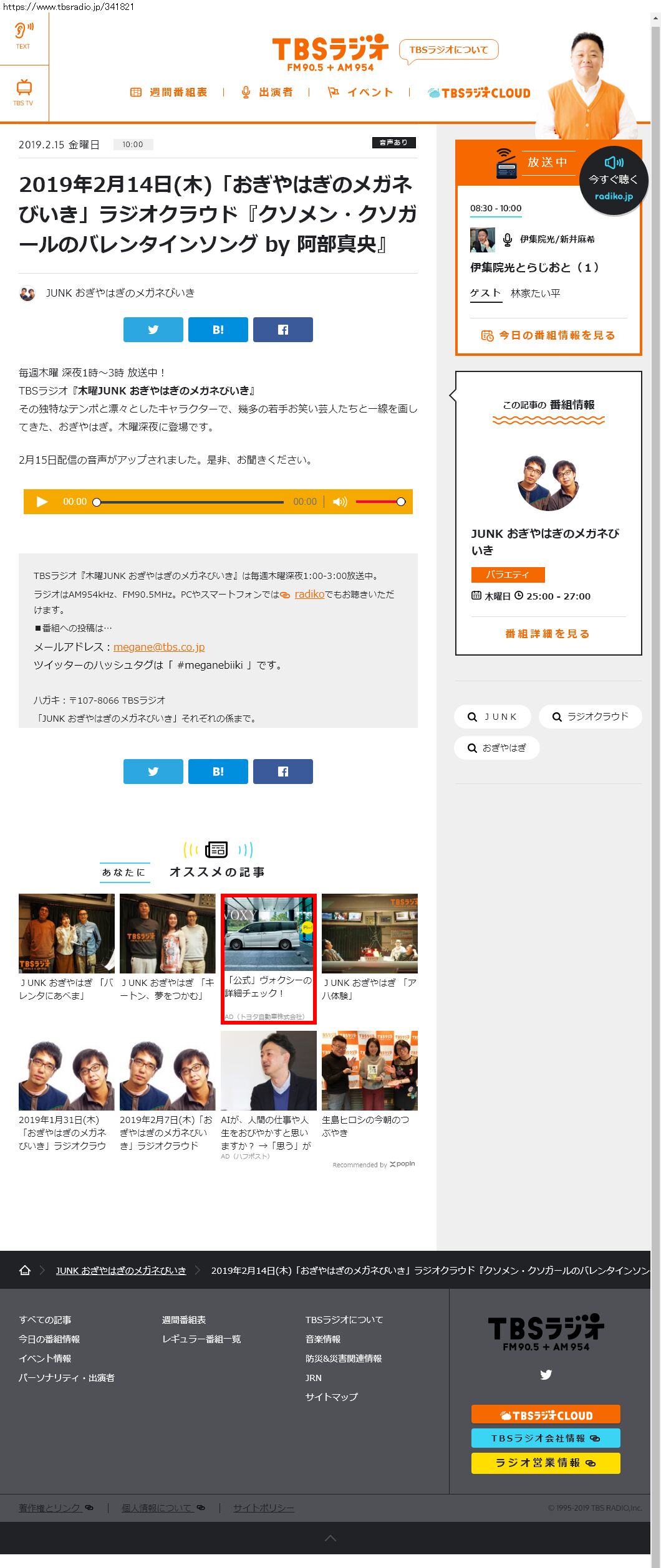Click the bottom Twitter share button
The image size is (661, 1568).
[x=153, y=772]
